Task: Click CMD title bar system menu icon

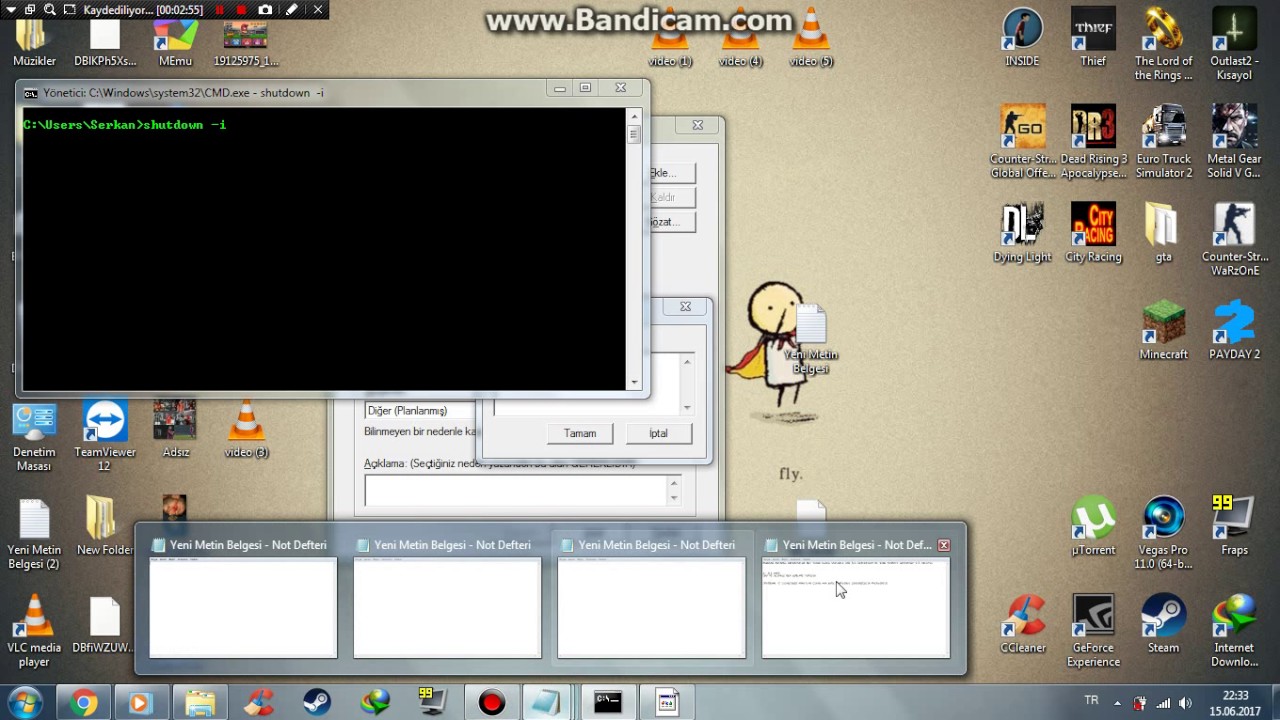Action: tap(31, 93)
